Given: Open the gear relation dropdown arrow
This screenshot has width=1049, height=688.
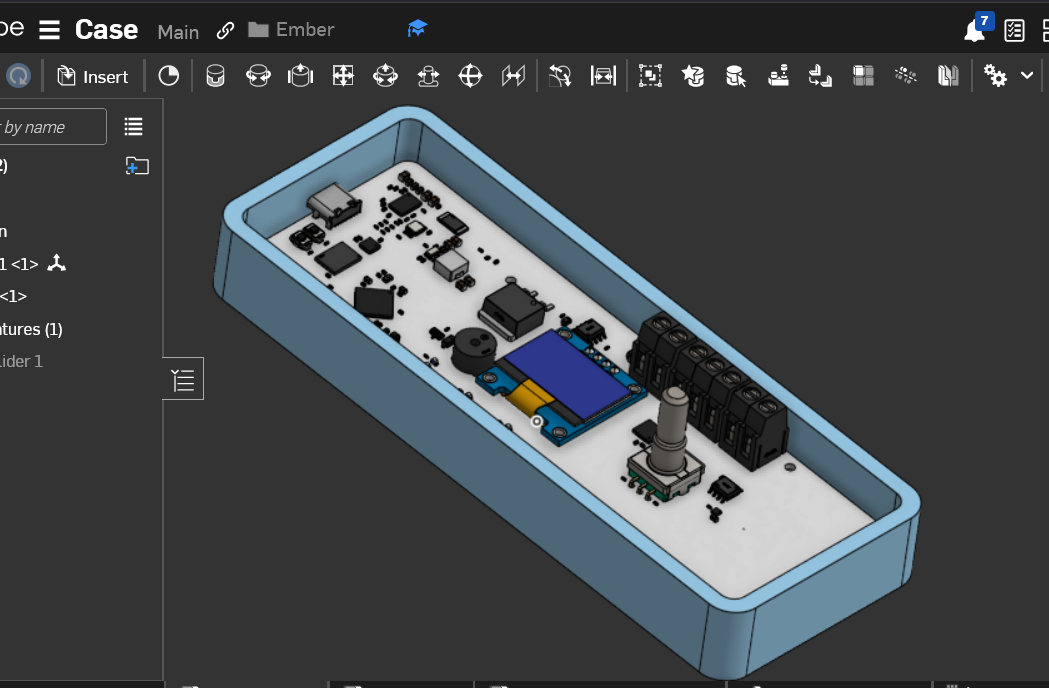Looking at the screenshot, I should point(1027,76).
